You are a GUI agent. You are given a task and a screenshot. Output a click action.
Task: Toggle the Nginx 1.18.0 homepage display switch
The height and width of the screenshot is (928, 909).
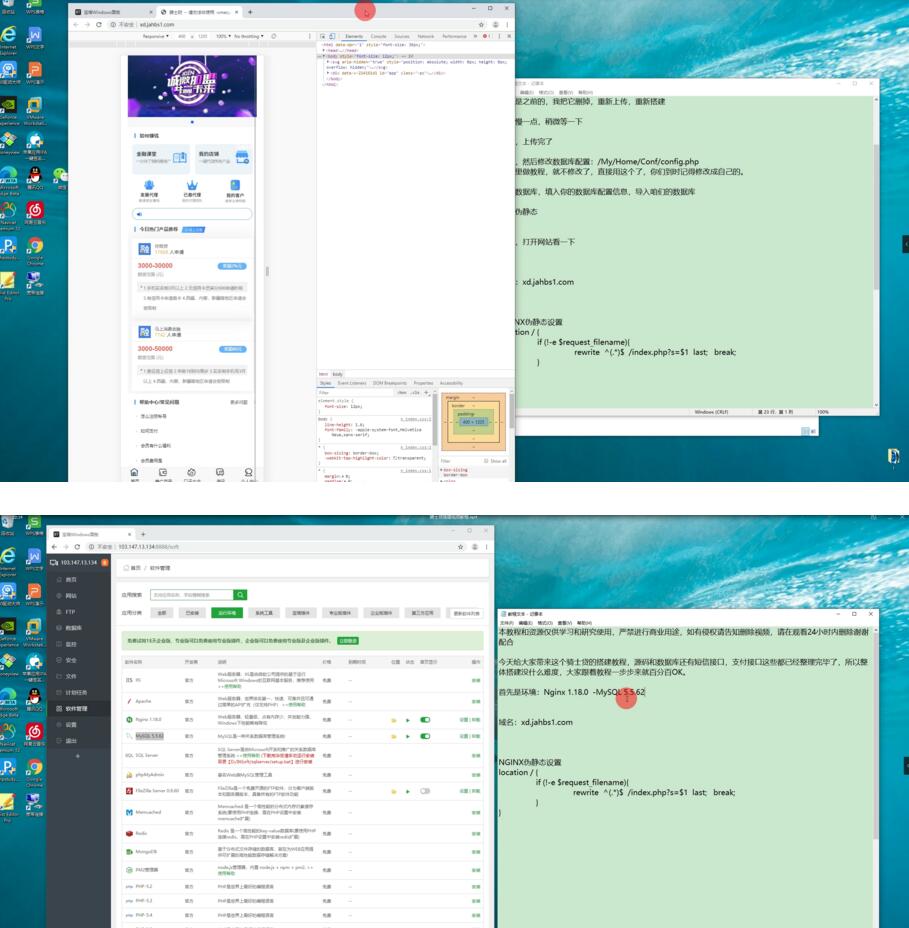pos(425,719)
